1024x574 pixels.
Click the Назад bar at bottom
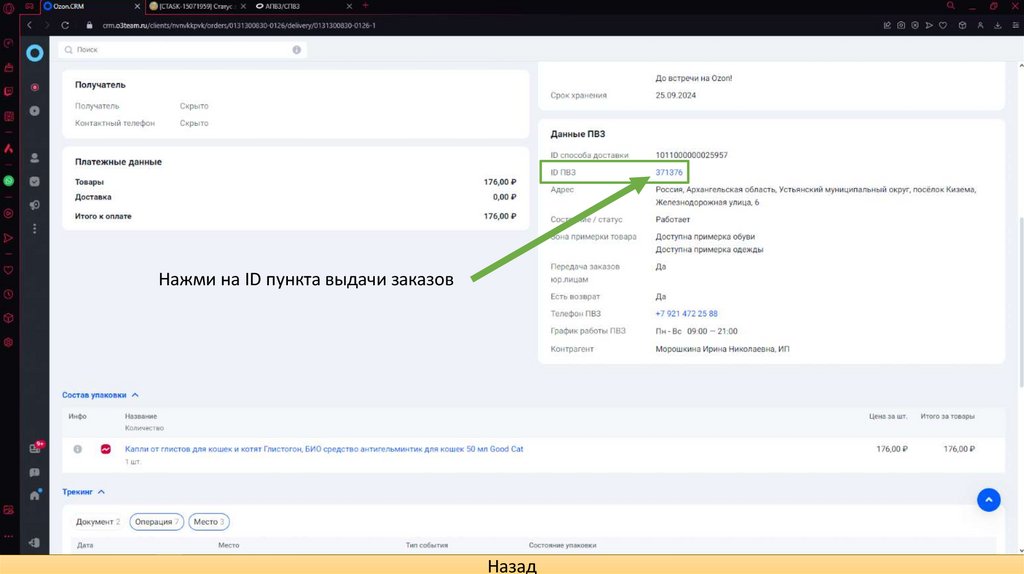tap(512, 565)
